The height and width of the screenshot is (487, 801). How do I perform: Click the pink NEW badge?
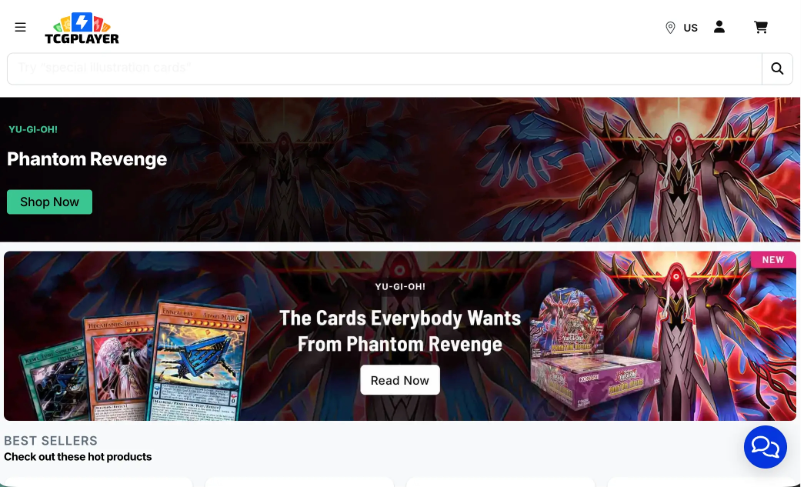pos(773,260)
